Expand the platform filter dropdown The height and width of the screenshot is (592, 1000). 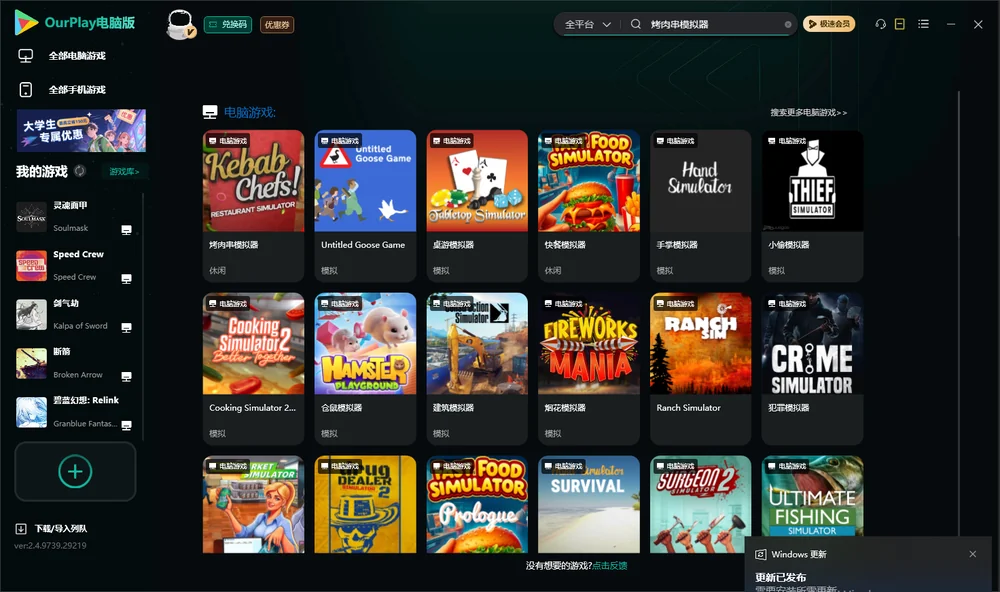click(587, 24)
